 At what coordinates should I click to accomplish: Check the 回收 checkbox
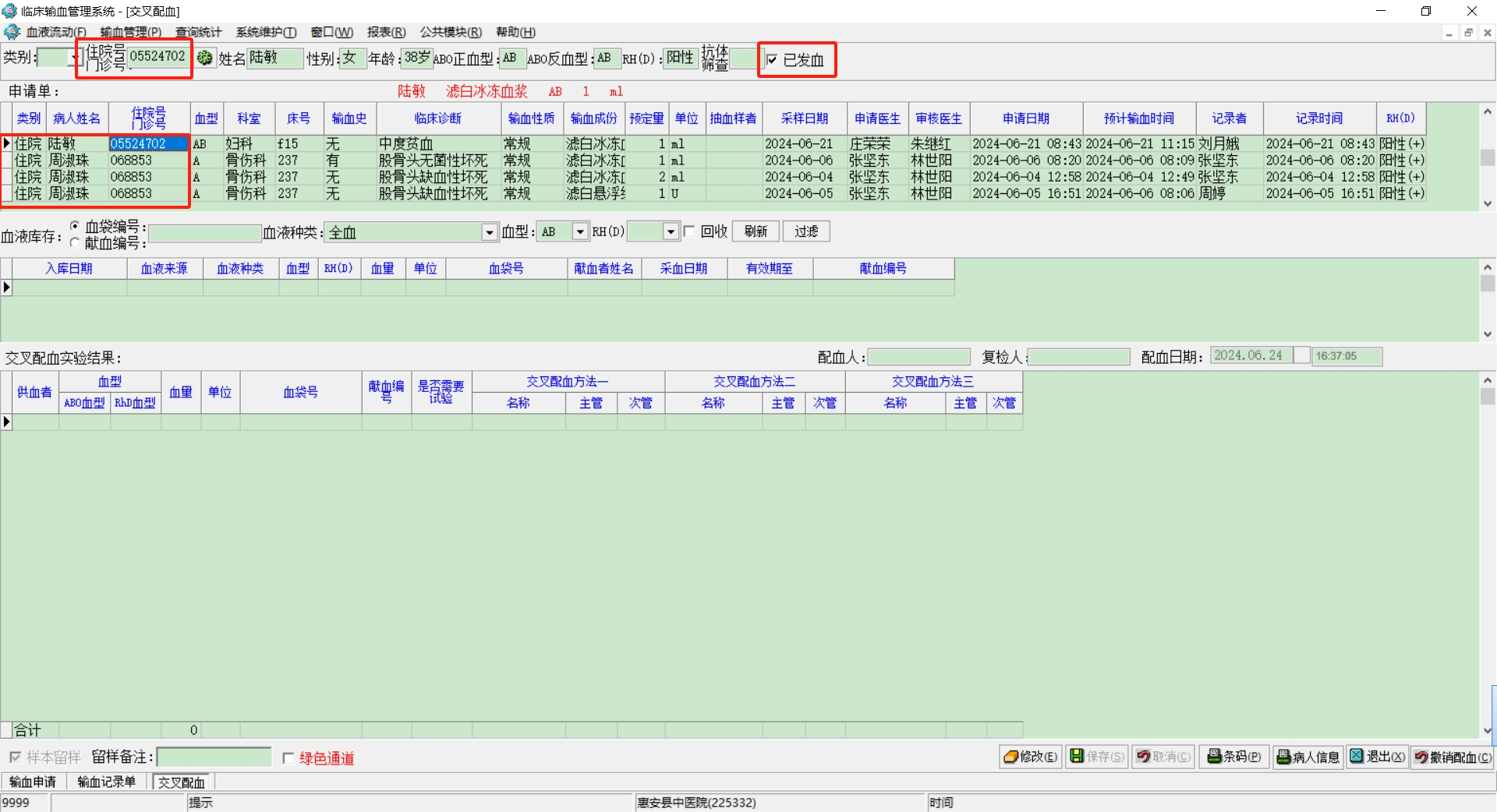[689, 231]
